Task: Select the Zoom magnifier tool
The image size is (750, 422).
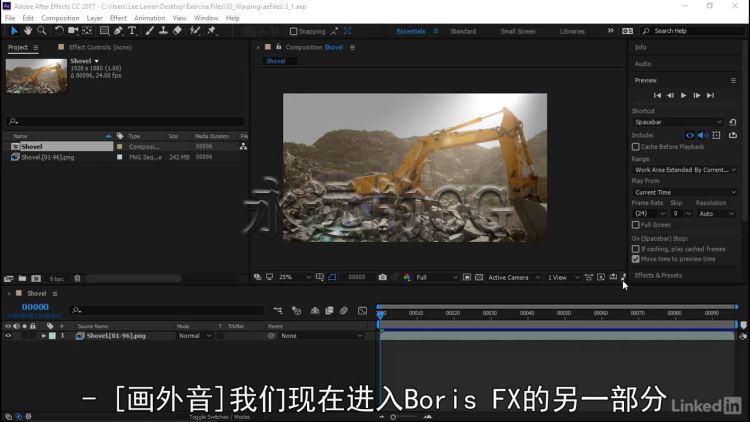Action: [x=42, y=31]
